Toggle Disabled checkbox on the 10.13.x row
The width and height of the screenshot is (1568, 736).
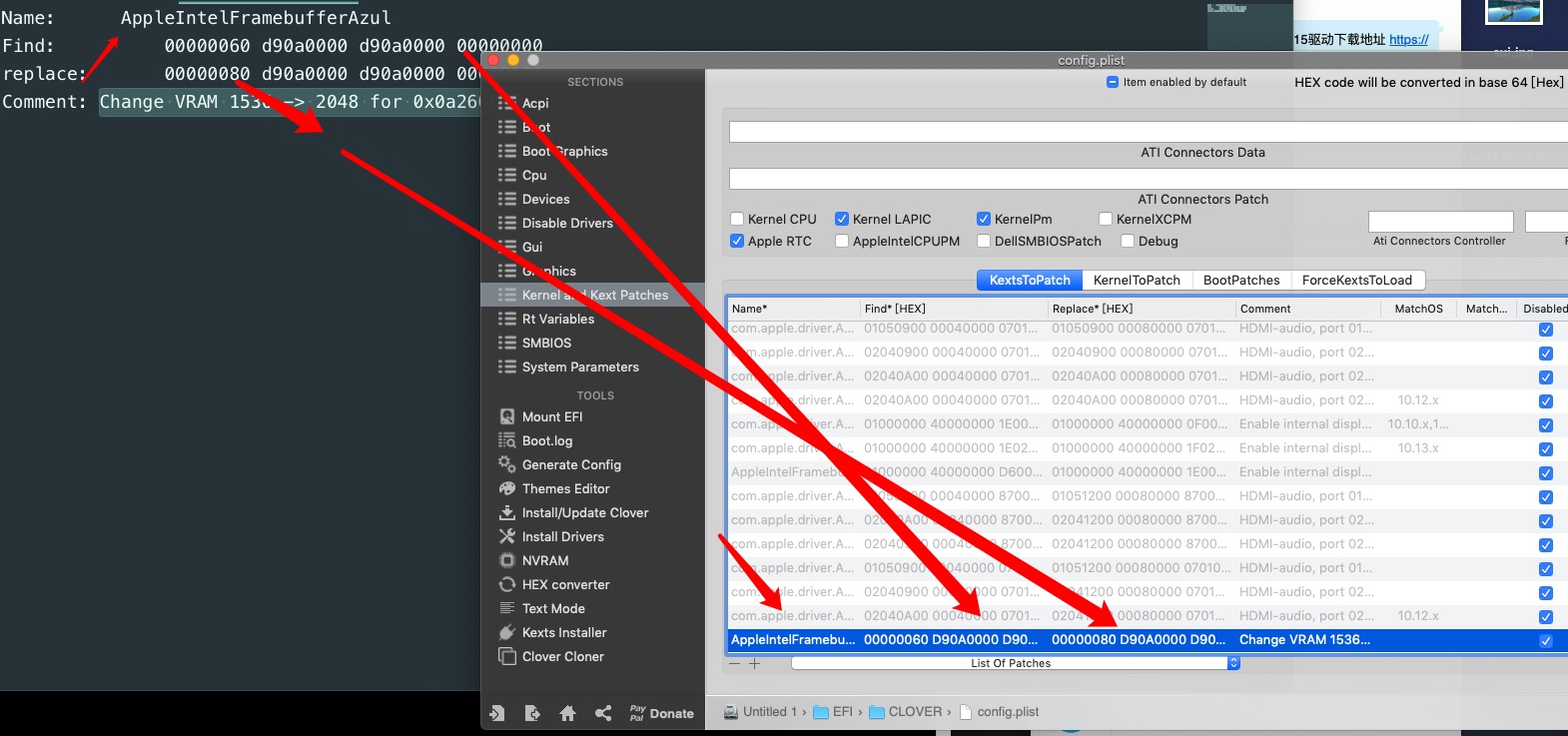(1546, 449)
